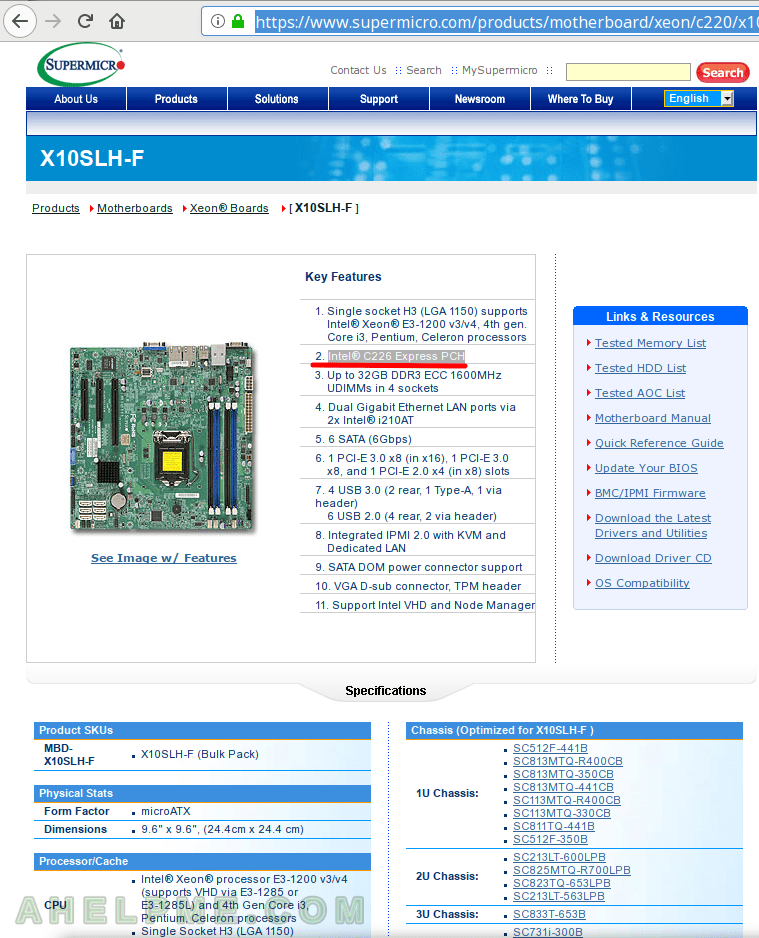Click the browser Back arrow button
Image resolution: width=759 pixels, height=938 pixels.
click(20, 22)
